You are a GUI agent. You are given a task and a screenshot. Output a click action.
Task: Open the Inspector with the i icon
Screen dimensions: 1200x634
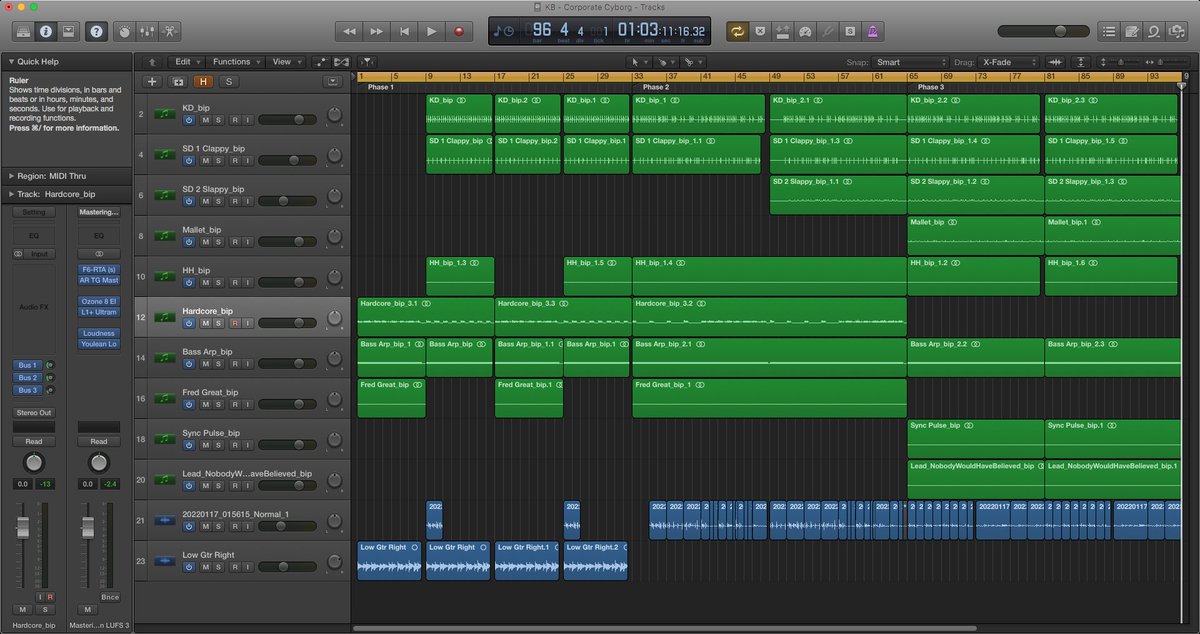pos(45,30)
